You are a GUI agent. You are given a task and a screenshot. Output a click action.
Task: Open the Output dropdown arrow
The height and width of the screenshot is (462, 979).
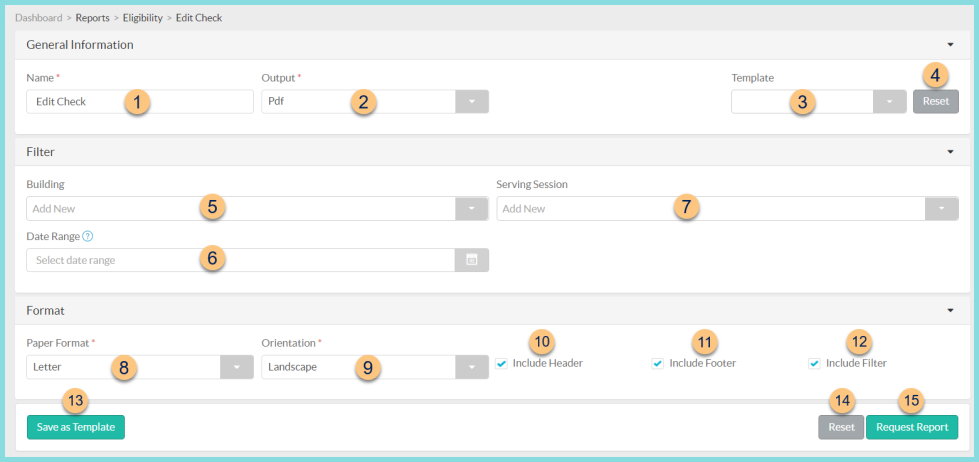[x=472, y=101]
